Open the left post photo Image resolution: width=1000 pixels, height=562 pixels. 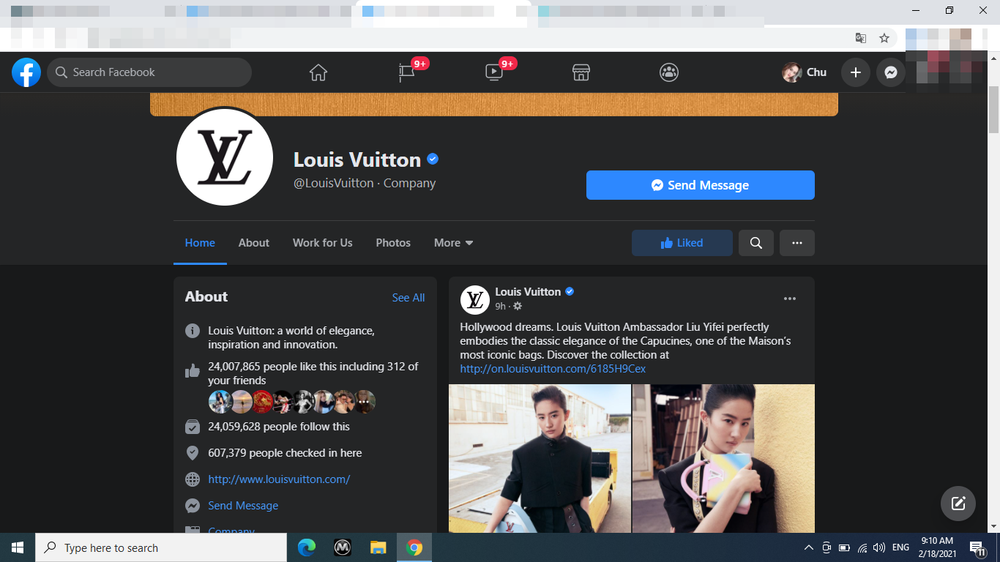[540, 458]
